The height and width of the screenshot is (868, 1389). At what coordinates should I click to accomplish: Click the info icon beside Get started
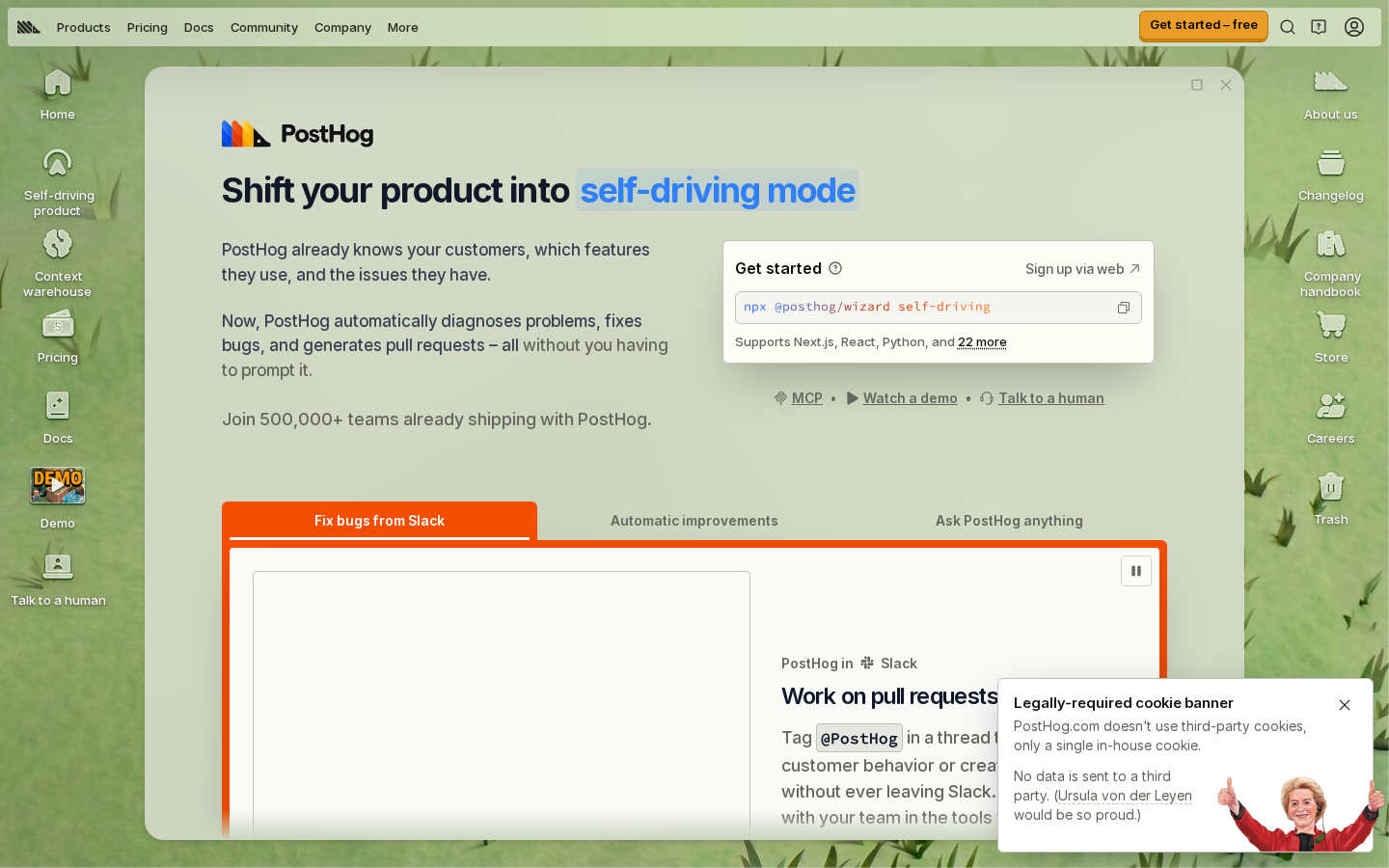[835, 268]
